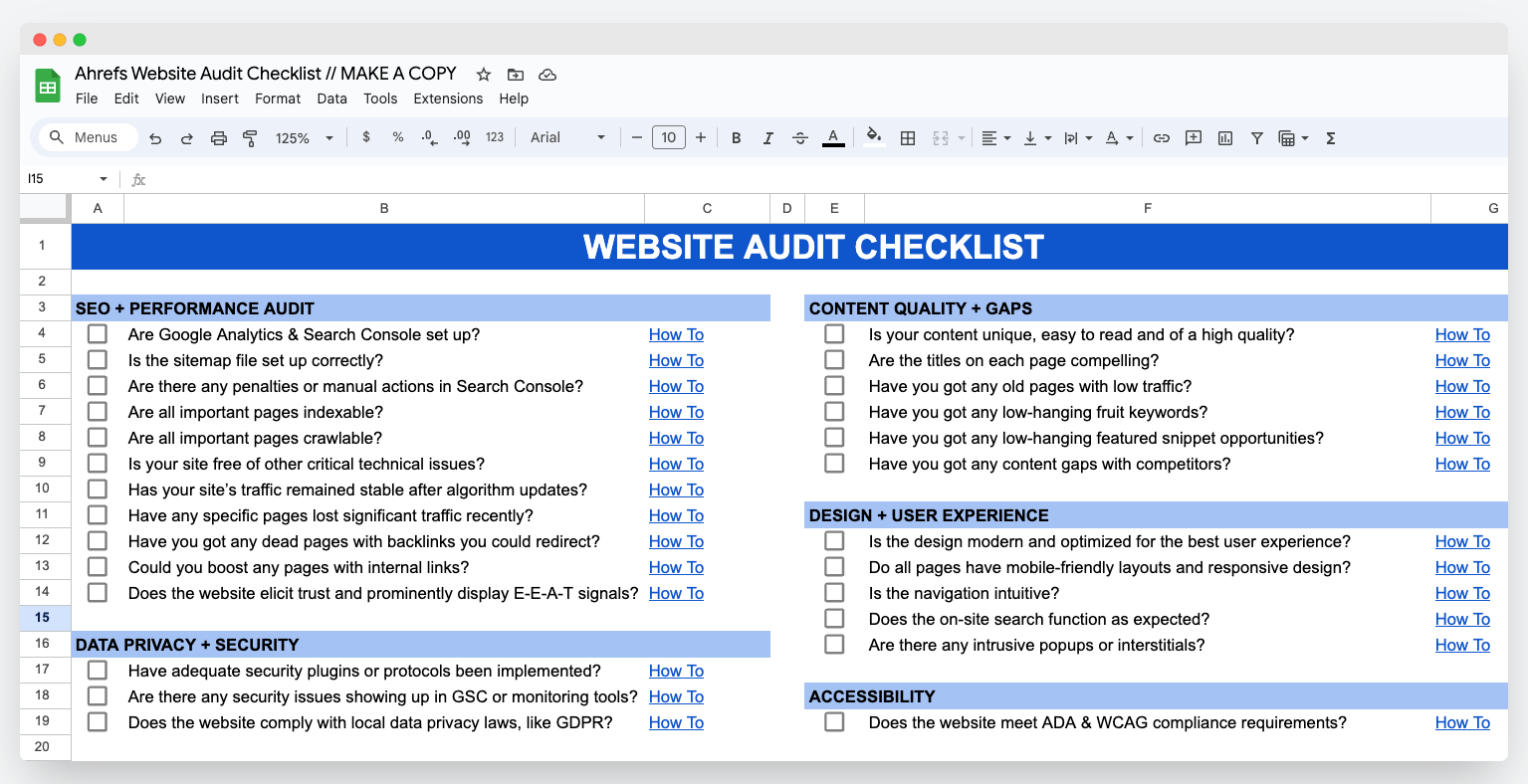Check the box for 'Is the sitemap file set up correctly?'

click(97, 359)
